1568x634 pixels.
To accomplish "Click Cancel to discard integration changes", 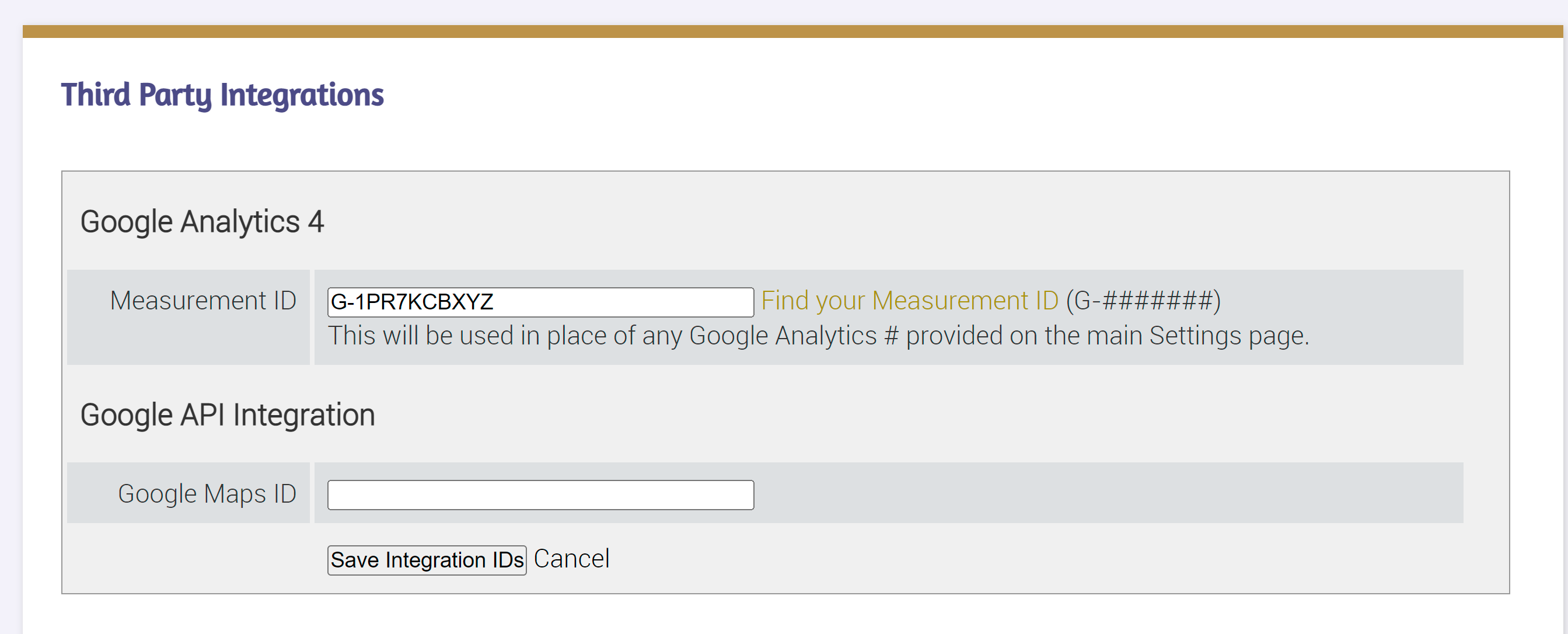I will click(571, 559).
